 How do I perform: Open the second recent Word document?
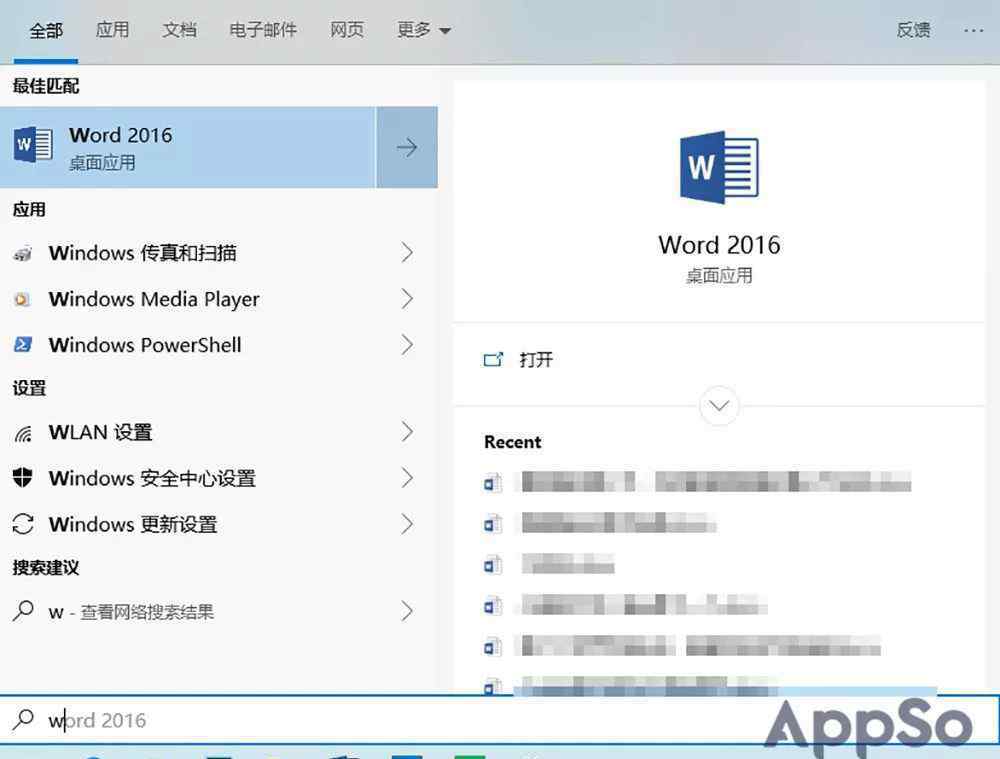pyautogui.click(x=599, y=524)
